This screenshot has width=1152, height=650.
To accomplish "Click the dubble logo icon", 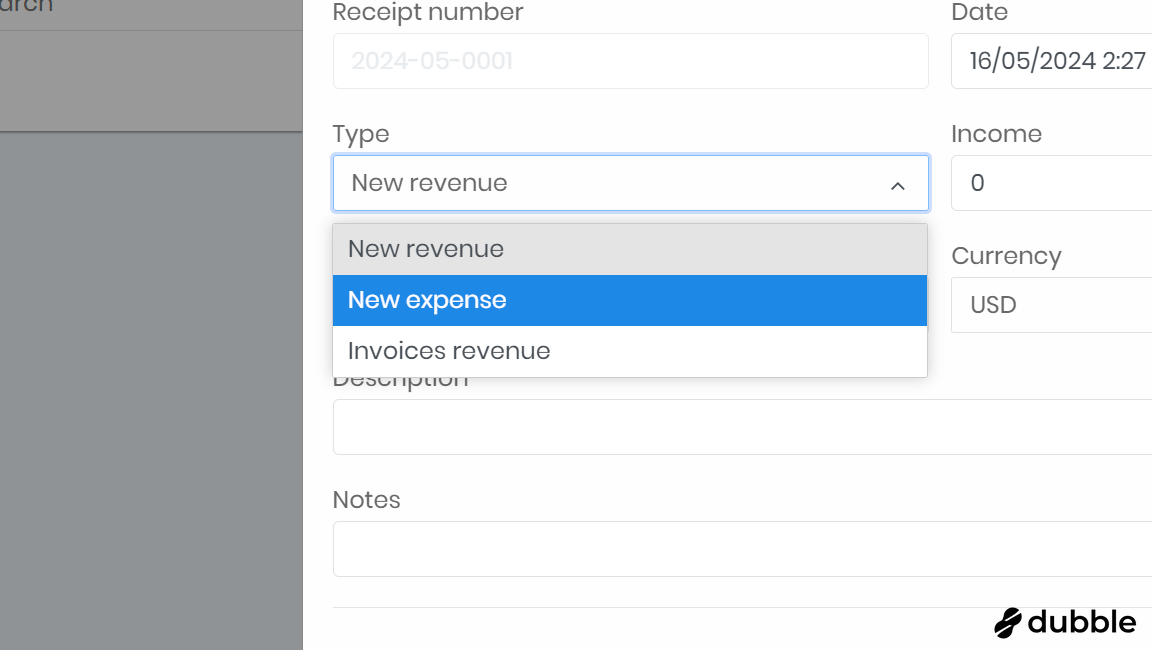I will 1008,622.
